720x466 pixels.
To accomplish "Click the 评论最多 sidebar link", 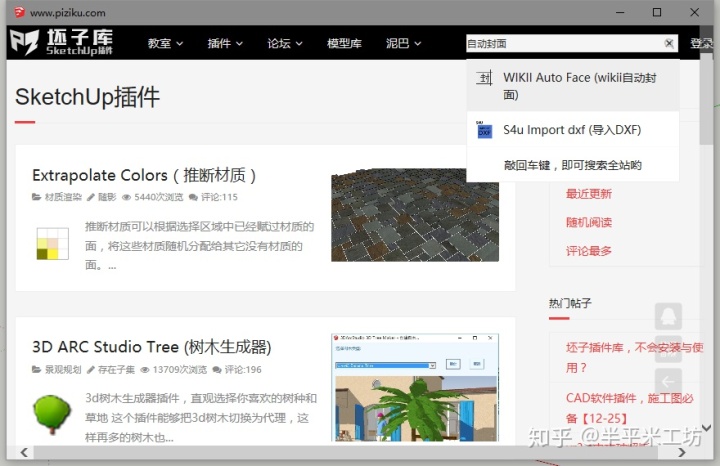I will (589, 251).
